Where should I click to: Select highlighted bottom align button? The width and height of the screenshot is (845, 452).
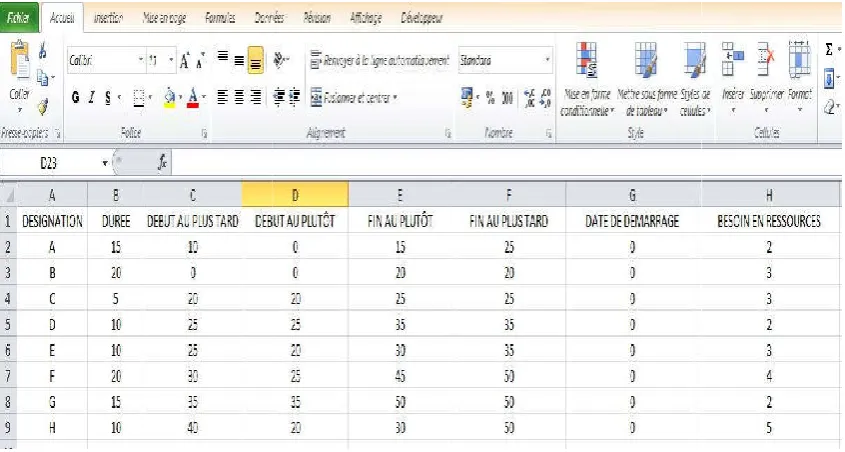click(255, 60)
